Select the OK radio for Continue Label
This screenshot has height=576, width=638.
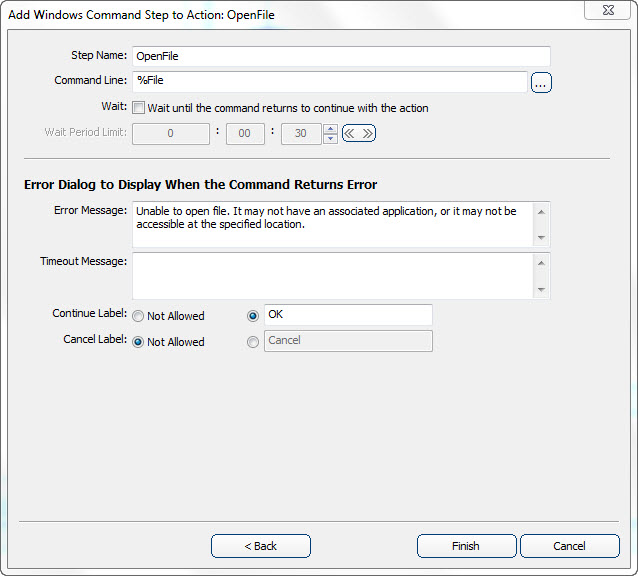[252, 315]
